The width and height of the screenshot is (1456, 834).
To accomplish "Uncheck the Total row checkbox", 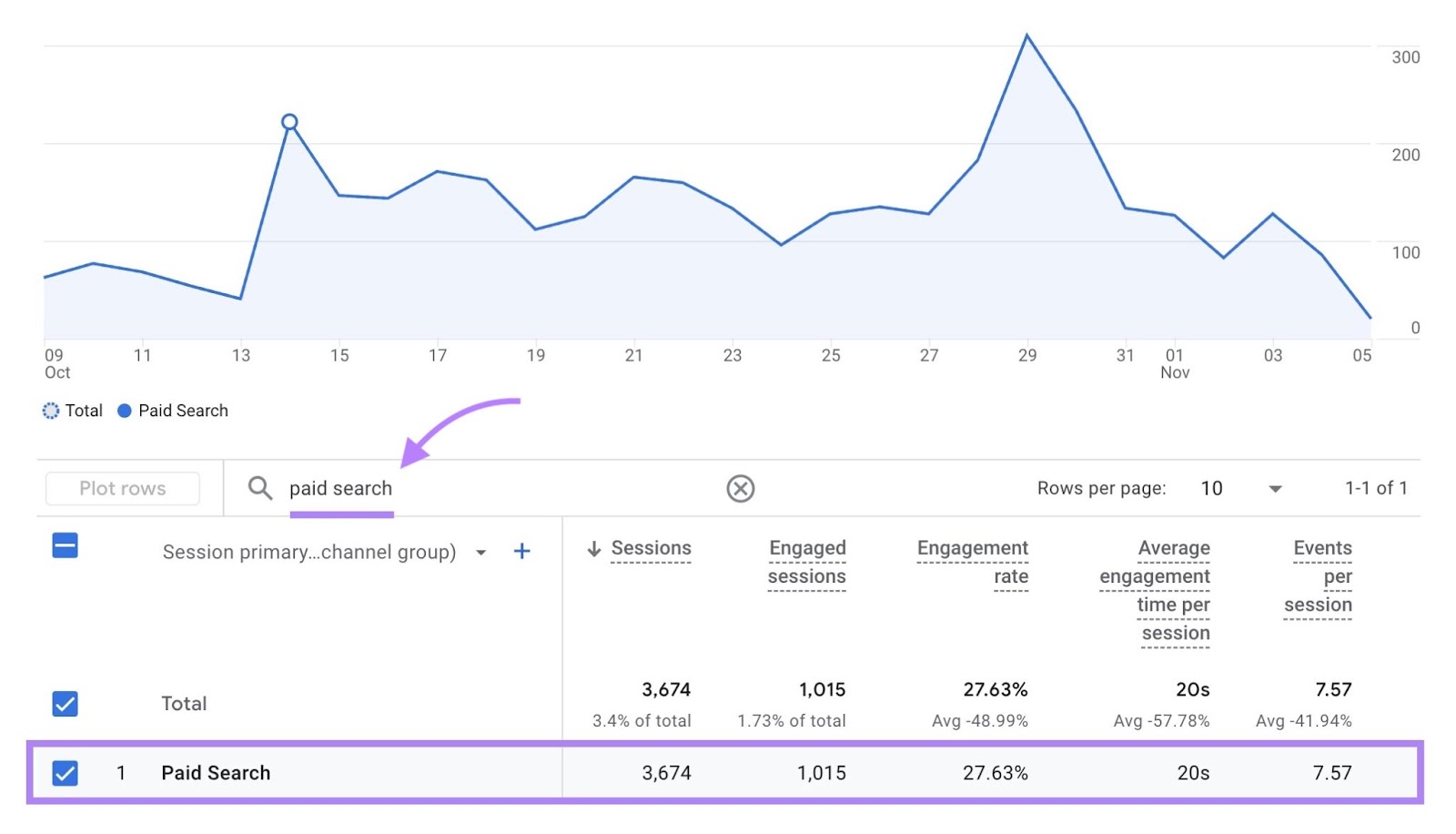I will (65, 703).
